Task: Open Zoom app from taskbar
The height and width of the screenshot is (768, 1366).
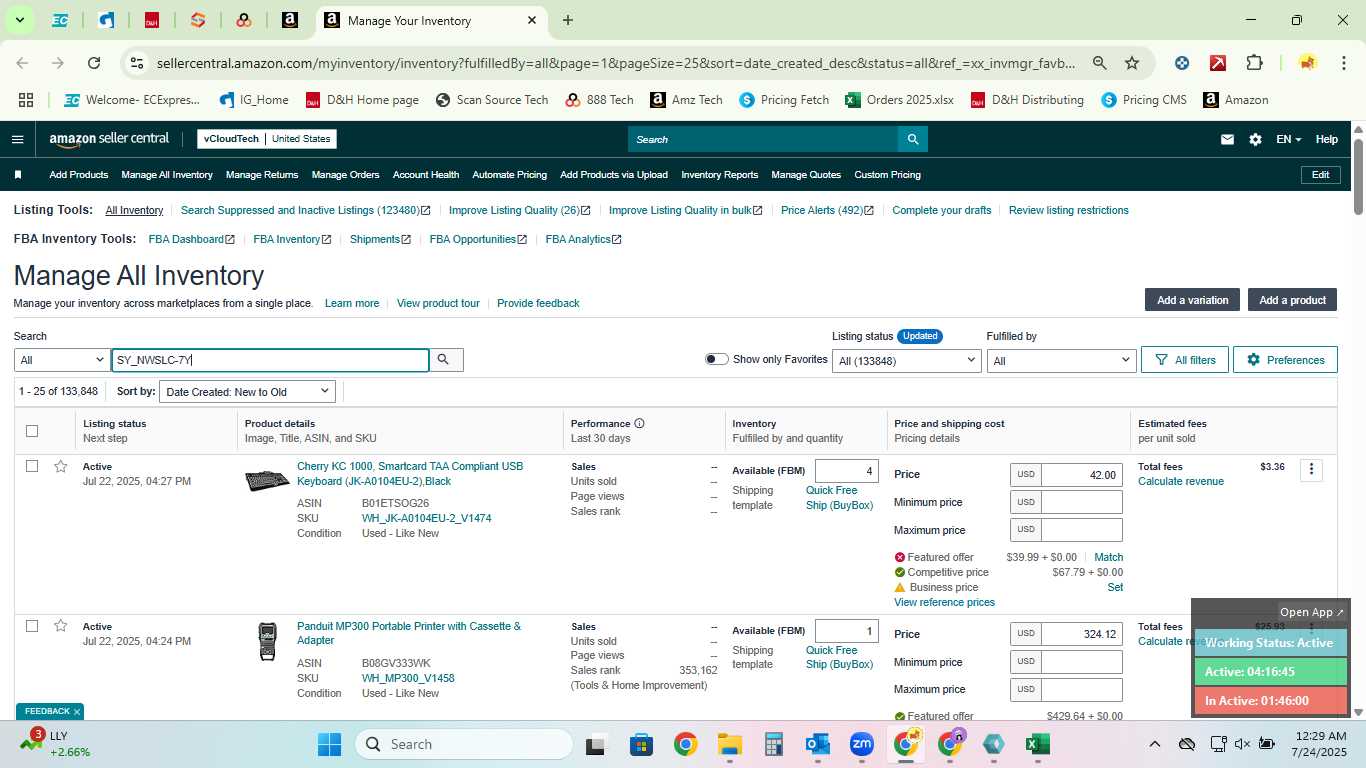Action: 862,744
